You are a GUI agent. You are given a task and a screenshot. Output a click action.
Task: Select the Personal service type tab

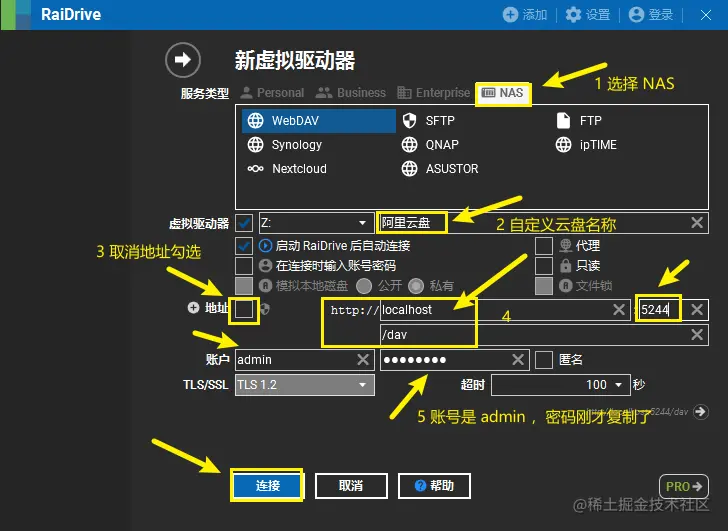pyautogui.click(x=272, y=93)
